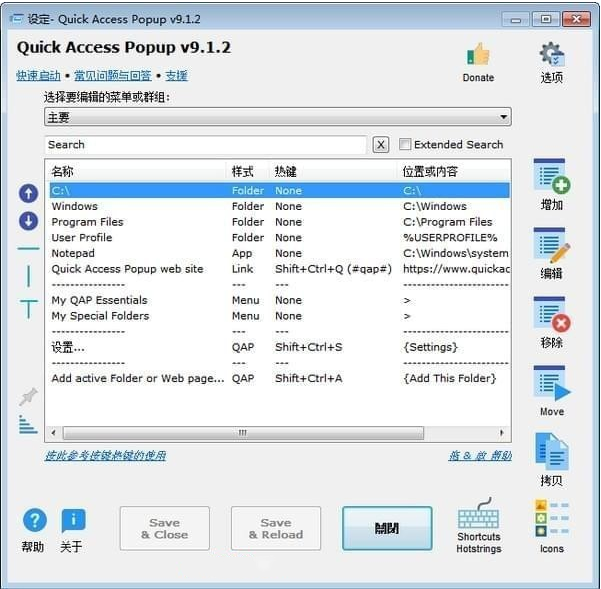601x589 pixels.
Task: Click the 位置或内容 column header
Action: pos(454,171)
